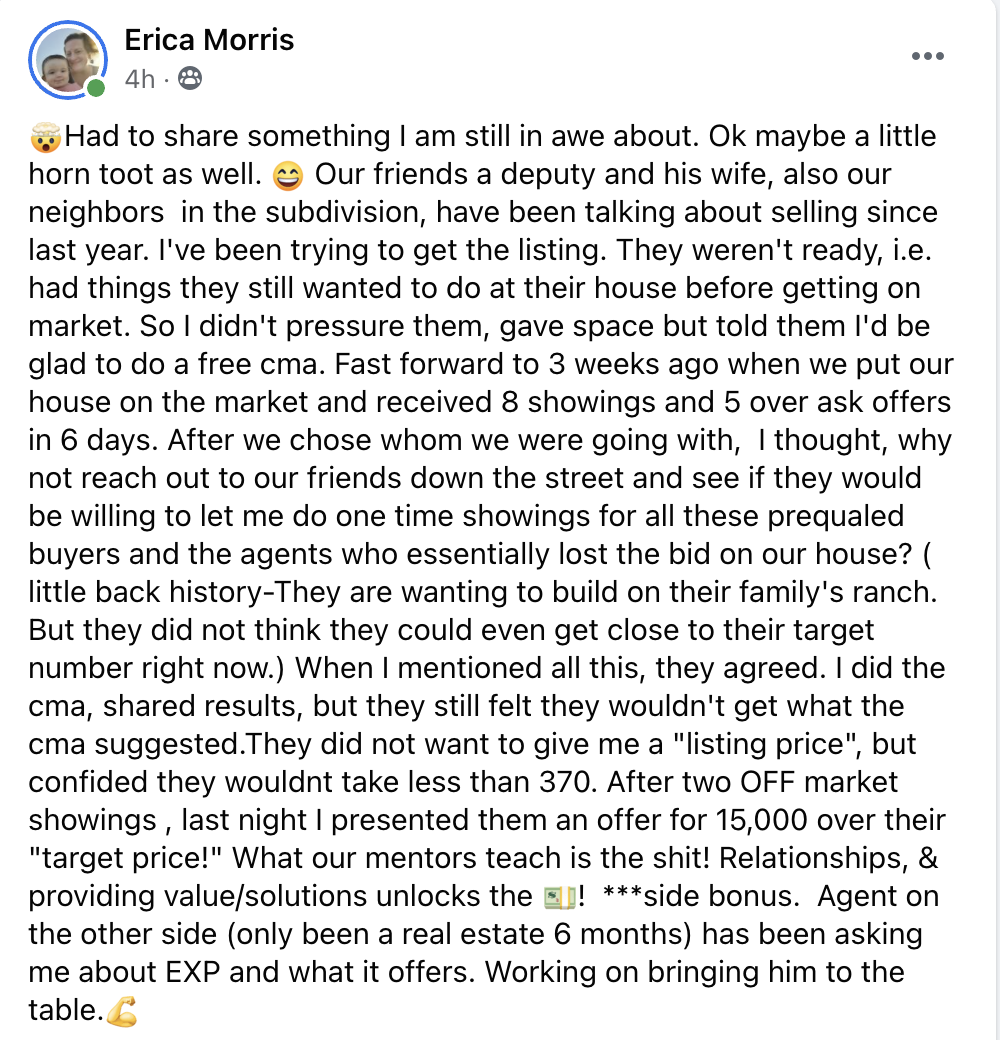Click the word 'EXP' in the post
The height and width of the screenshot is (1040, 1000).
coord(192,972)
